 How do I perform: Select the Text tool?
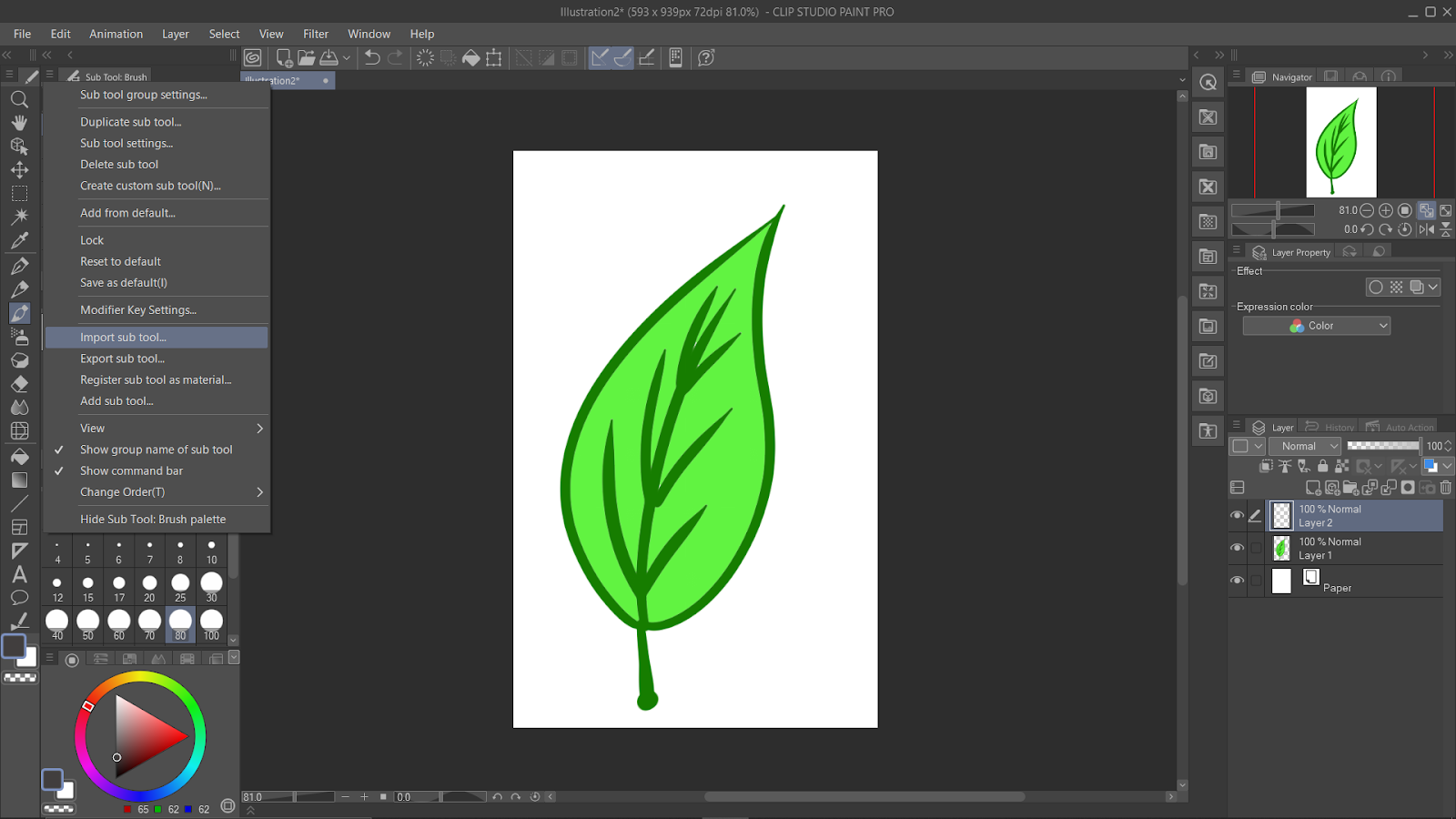pyautogui.click(x=19, y=574)
